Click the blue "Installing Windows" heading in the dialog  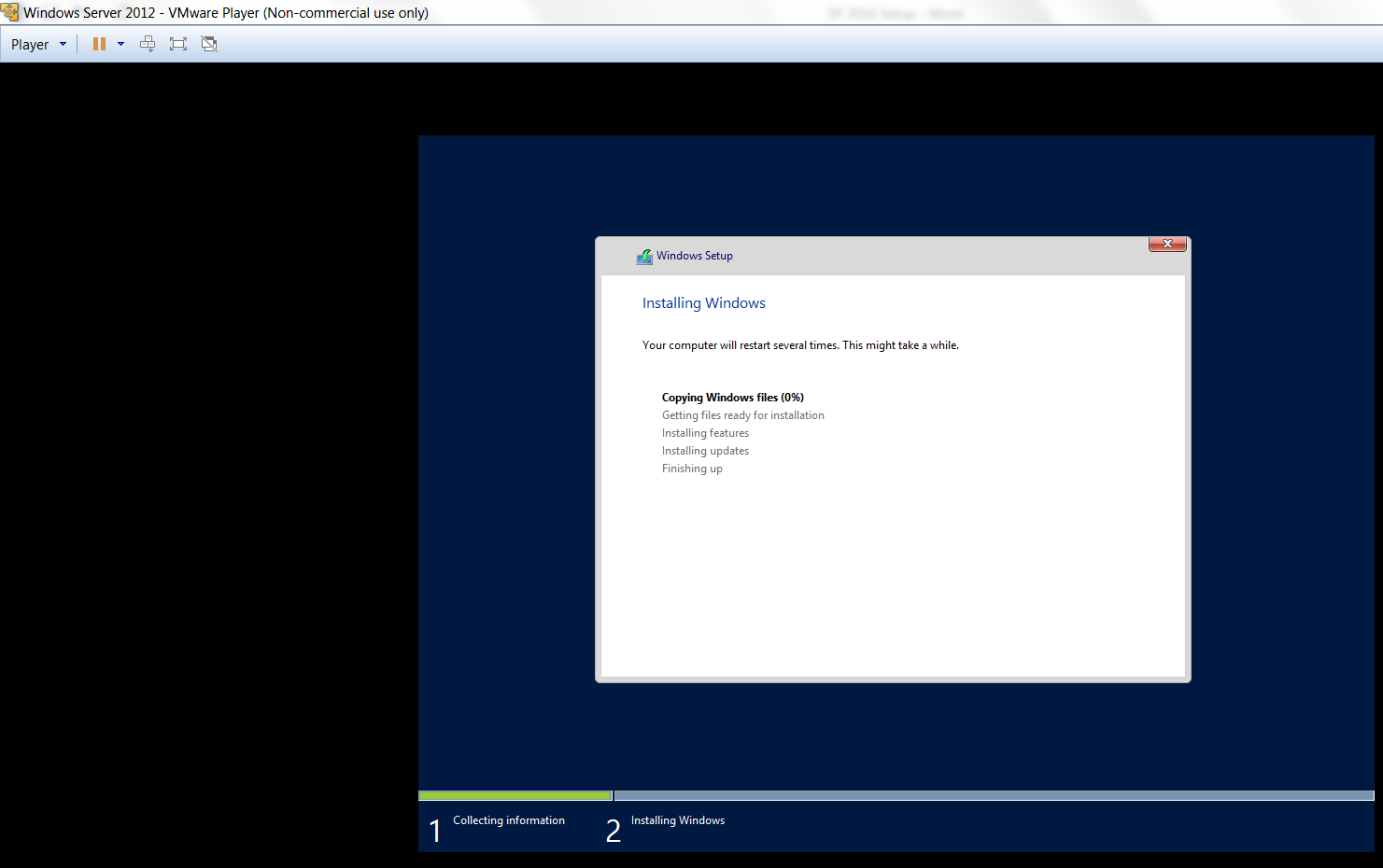704,303
